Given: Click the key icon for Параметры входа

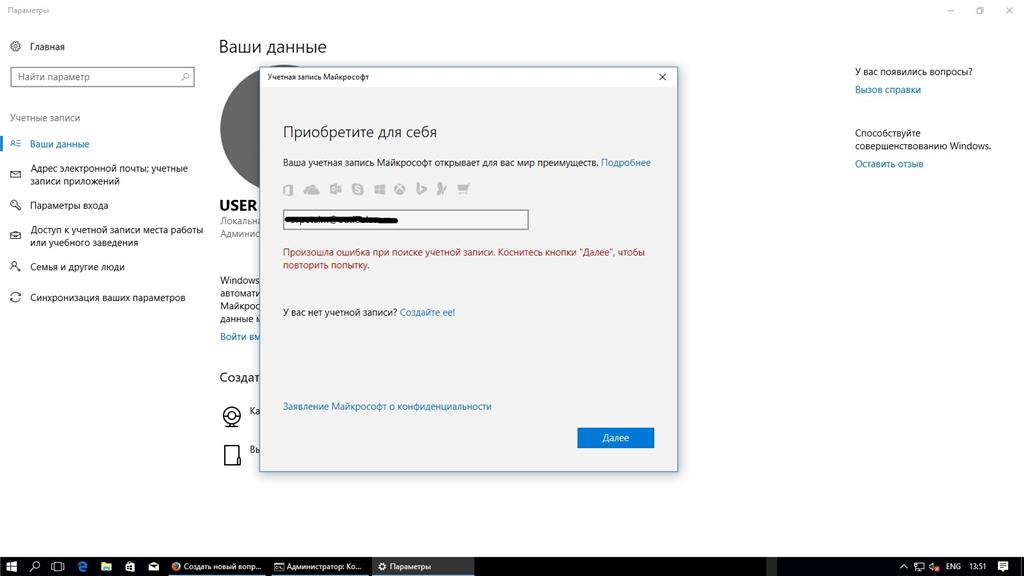Looking at the screenshot, I should [16, 205].
